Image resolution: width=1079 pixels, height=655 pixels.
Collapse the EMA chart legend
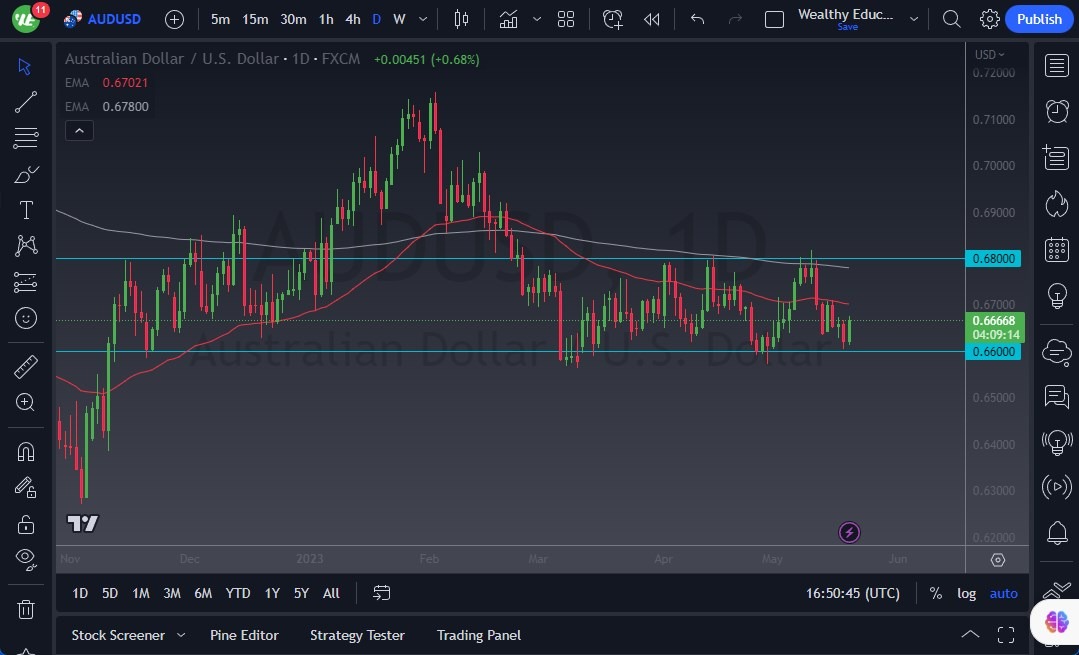(x=79, y=130)
